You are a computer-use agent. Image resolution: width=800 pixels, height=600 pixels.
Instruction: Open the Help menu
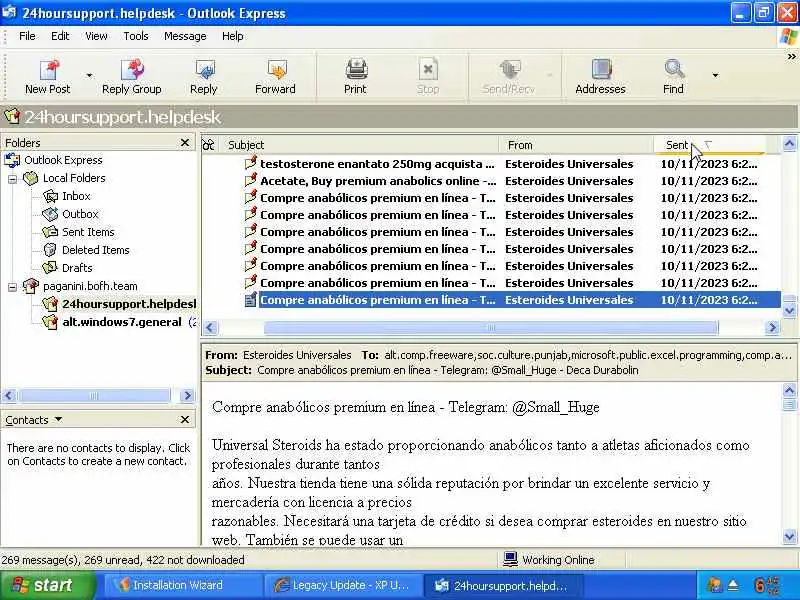pos(233,36)
